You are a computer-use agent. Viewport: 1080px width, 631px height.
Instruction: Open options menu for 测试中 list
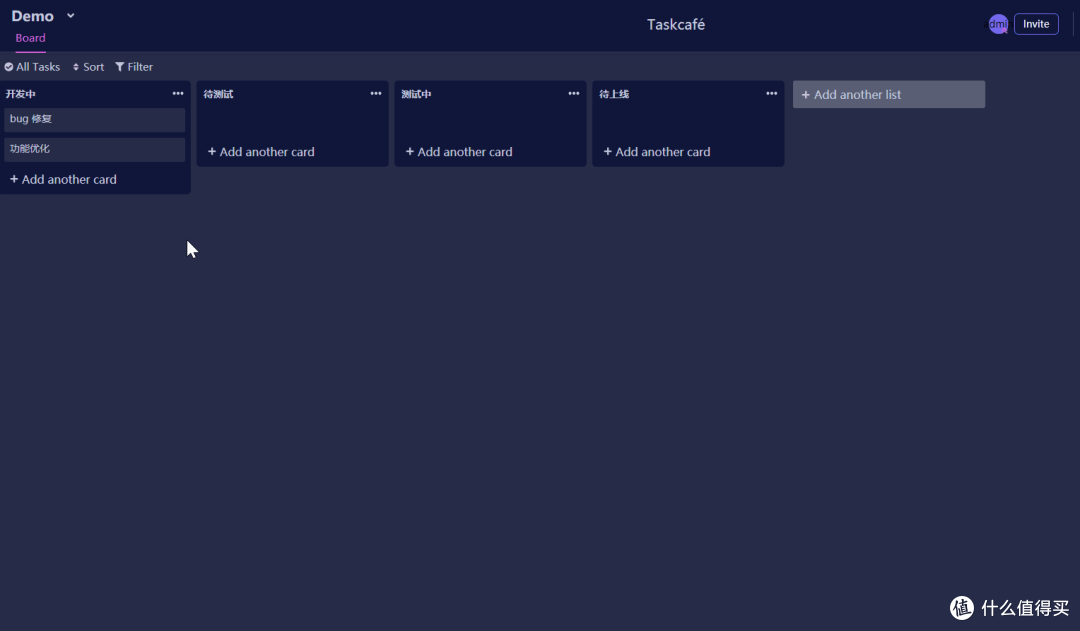coord(573,93)
